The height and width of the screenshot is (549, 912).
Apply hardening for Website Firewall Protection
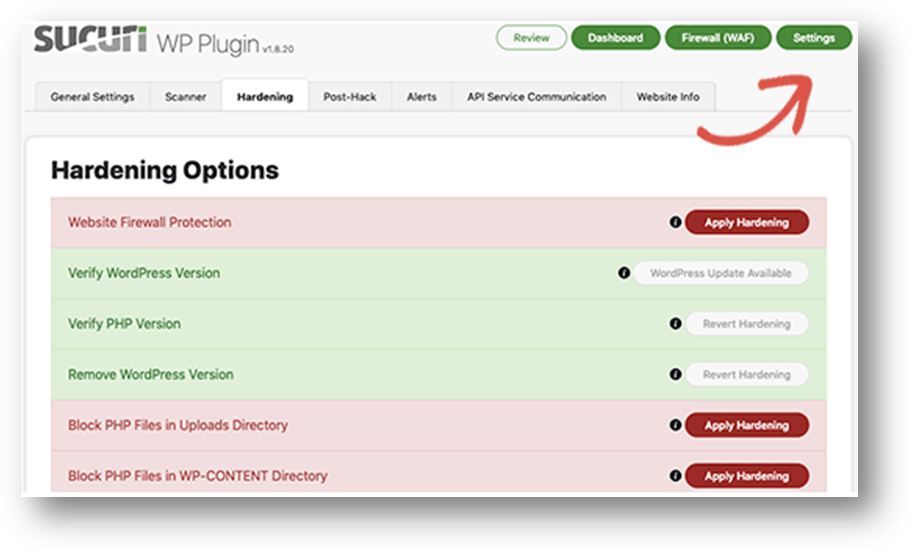(747, 222)
